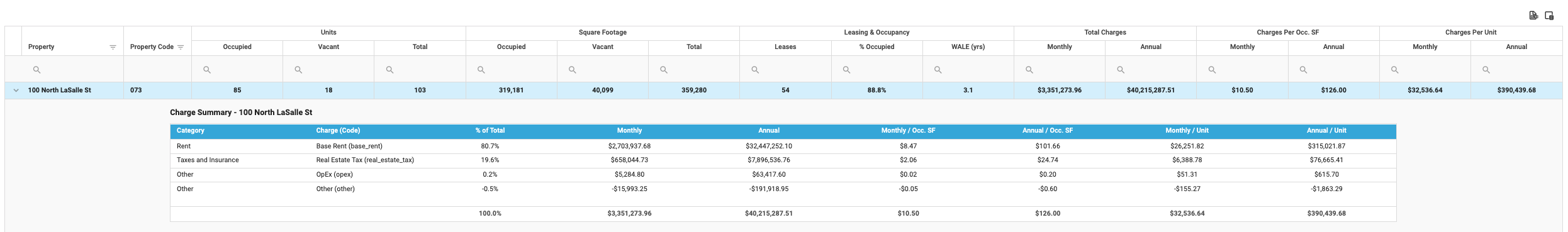1568x232 pixels.
Task: Sort by the Property column header
Action: pos(42,47)
